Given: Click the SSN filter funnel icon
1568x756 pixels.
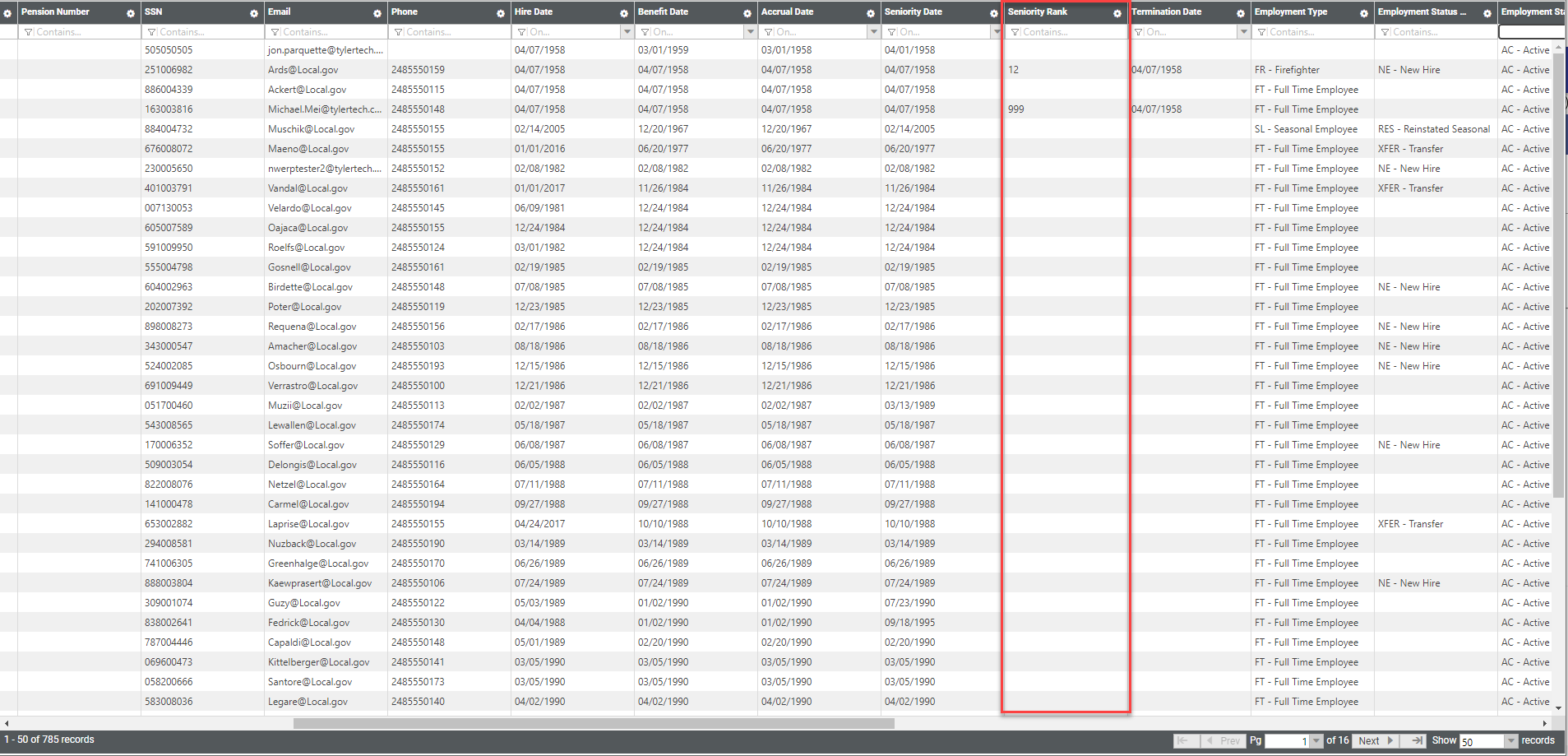Looking at the screenshot, I should point(152,32).
